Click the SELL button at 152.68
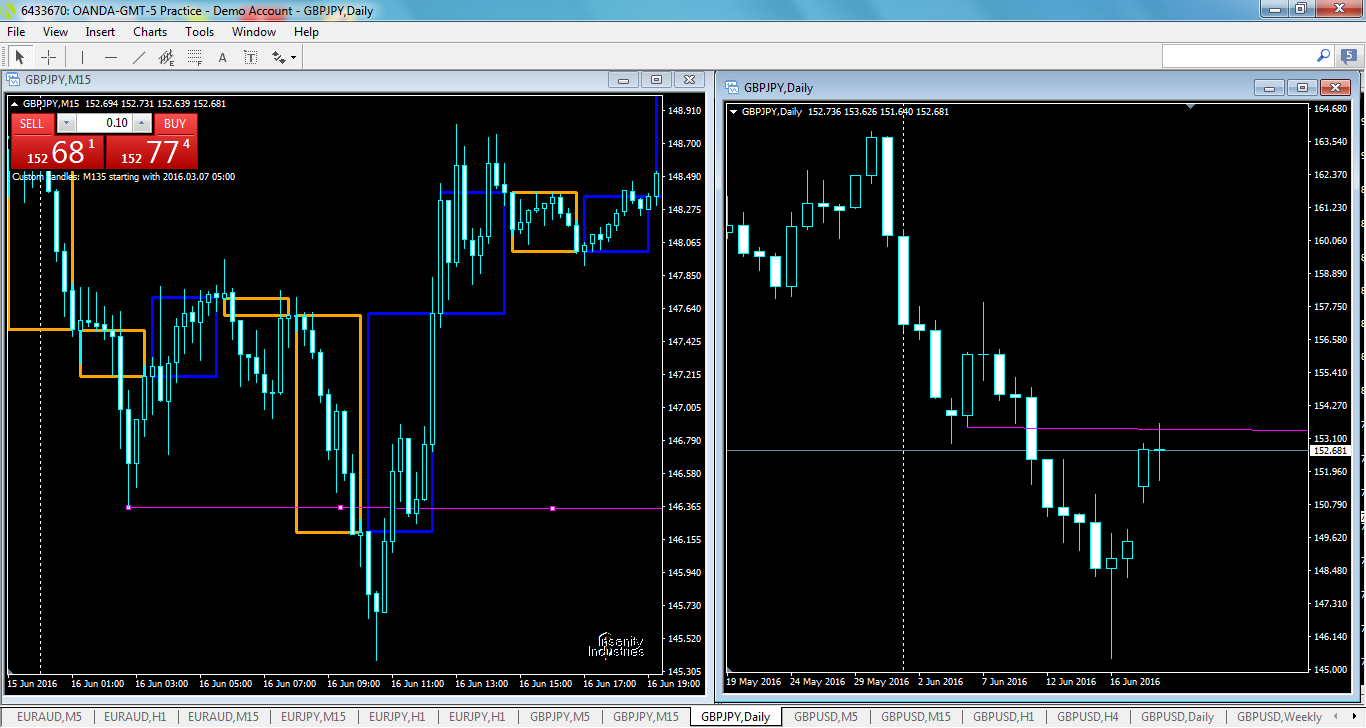The image size is (1366, 728). coord(54,152)
